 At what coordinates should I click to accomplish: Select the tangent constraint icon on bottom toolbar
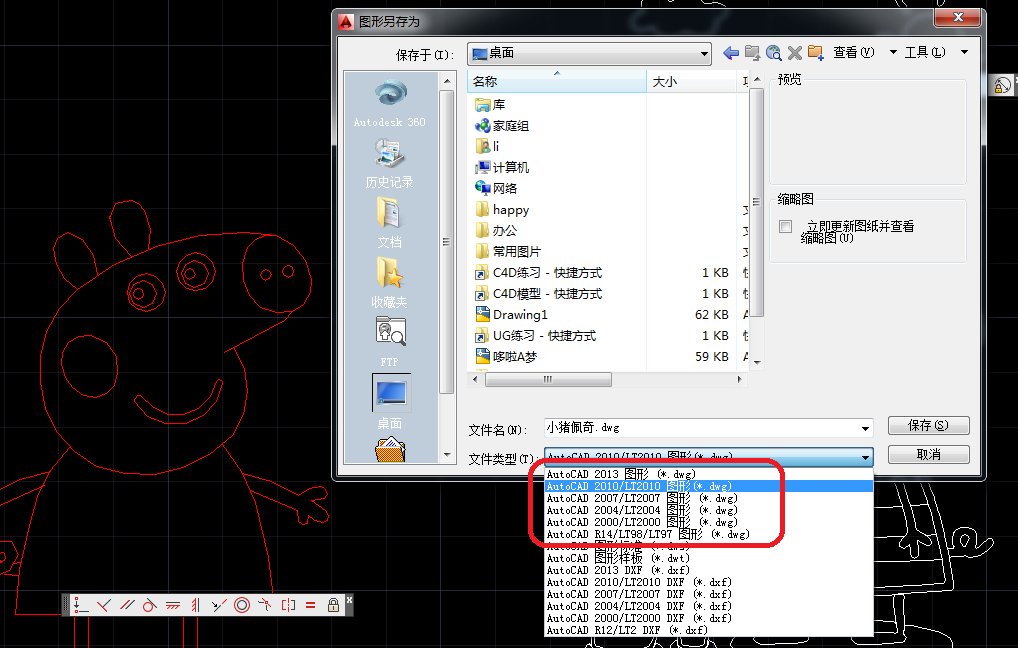click(x=151, y=604)
